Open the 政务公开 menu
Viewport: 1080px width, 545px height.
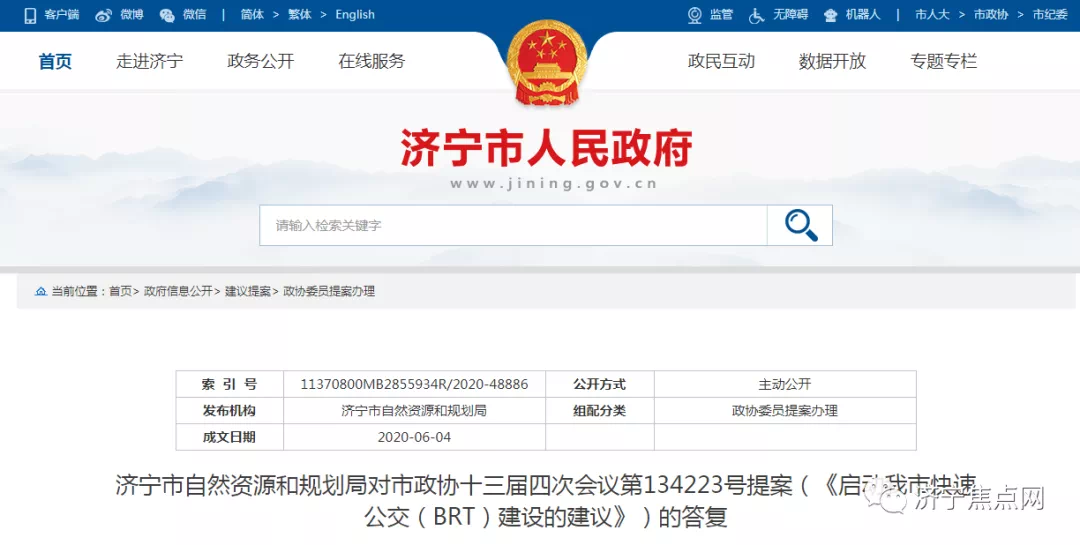(x=260, y=61)
